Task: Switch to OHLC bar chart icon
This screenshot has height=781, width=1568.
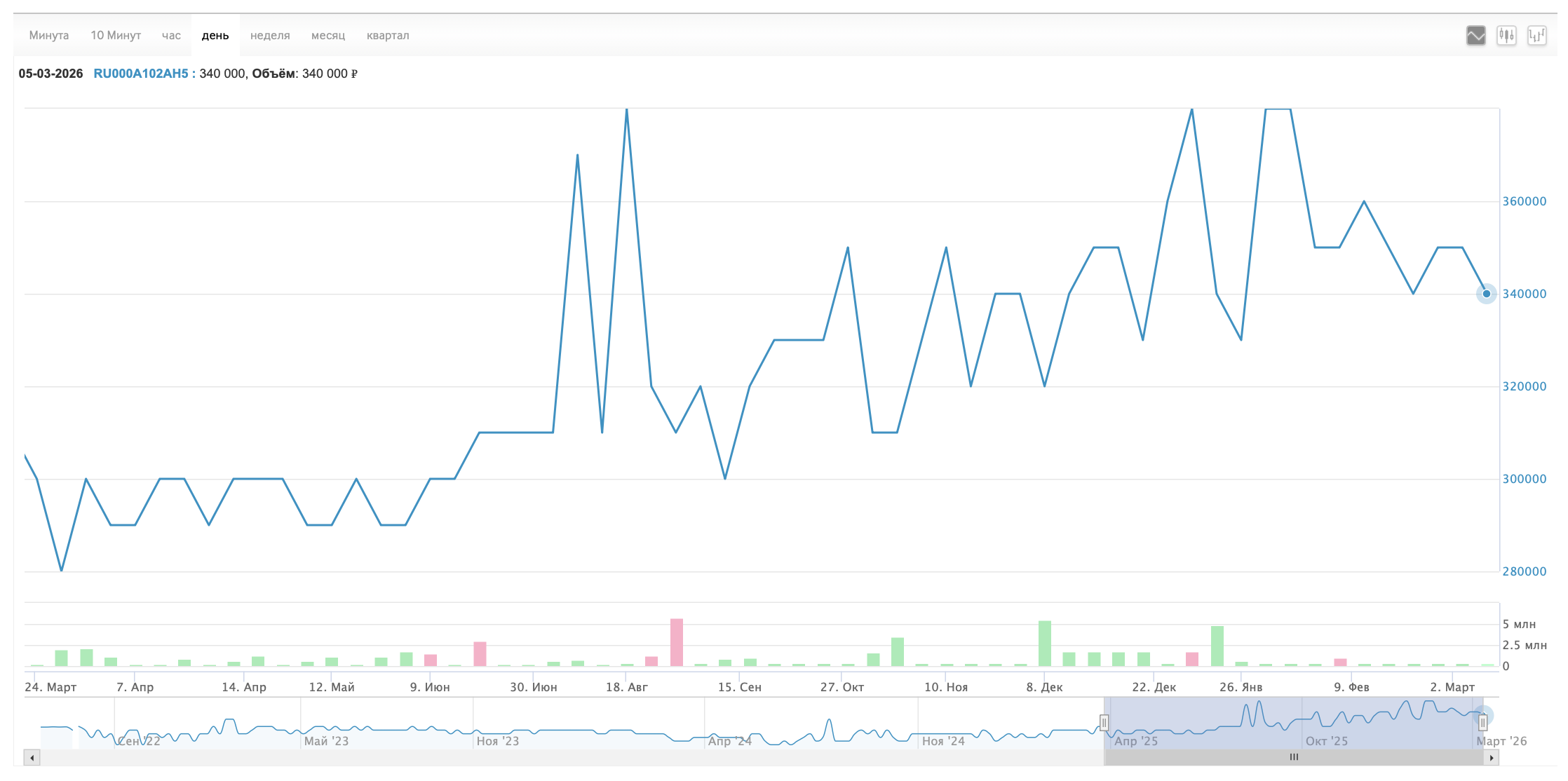Action: coord(1536,35)
